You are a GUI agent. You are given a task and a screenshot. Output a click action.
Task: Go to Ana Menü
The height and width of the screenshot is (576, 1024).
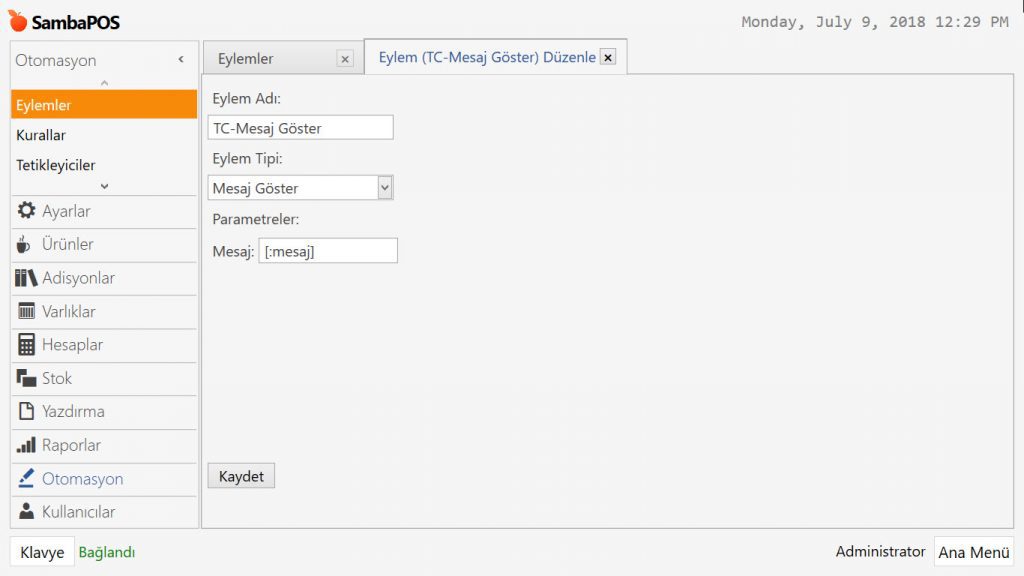(973, 552)
